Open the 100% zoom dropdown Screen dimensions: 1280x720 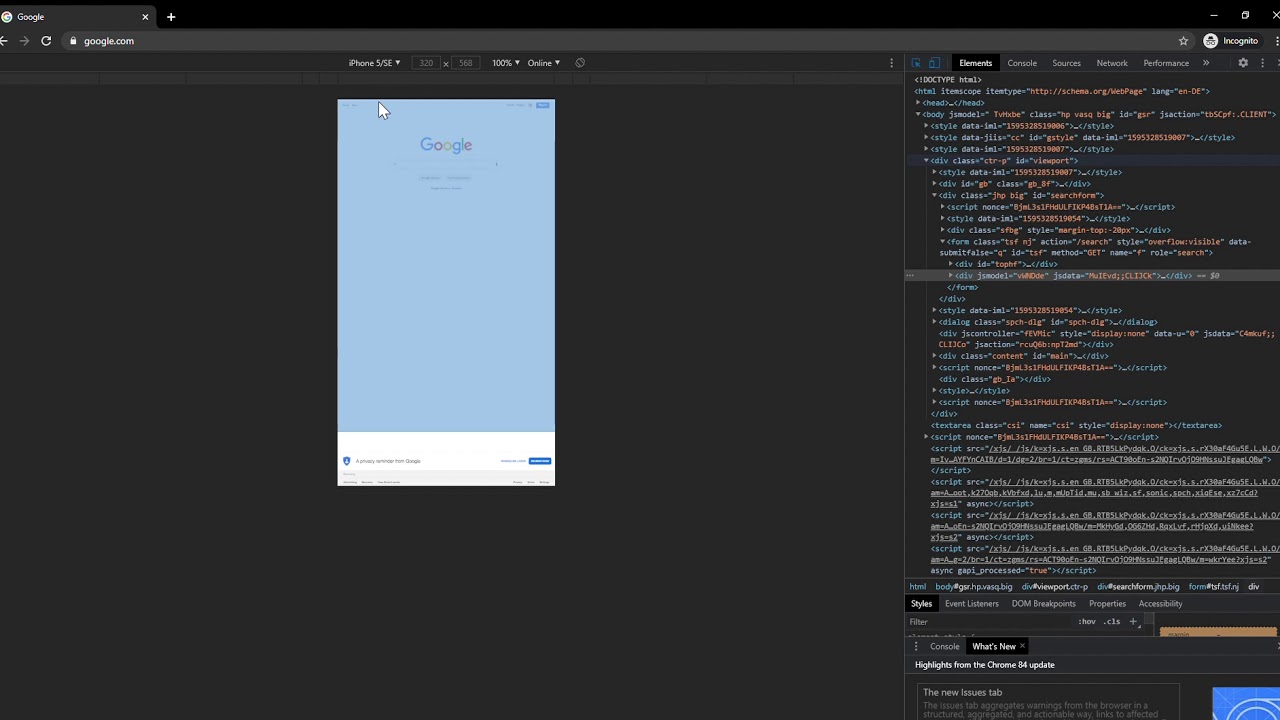click(505, 63)
